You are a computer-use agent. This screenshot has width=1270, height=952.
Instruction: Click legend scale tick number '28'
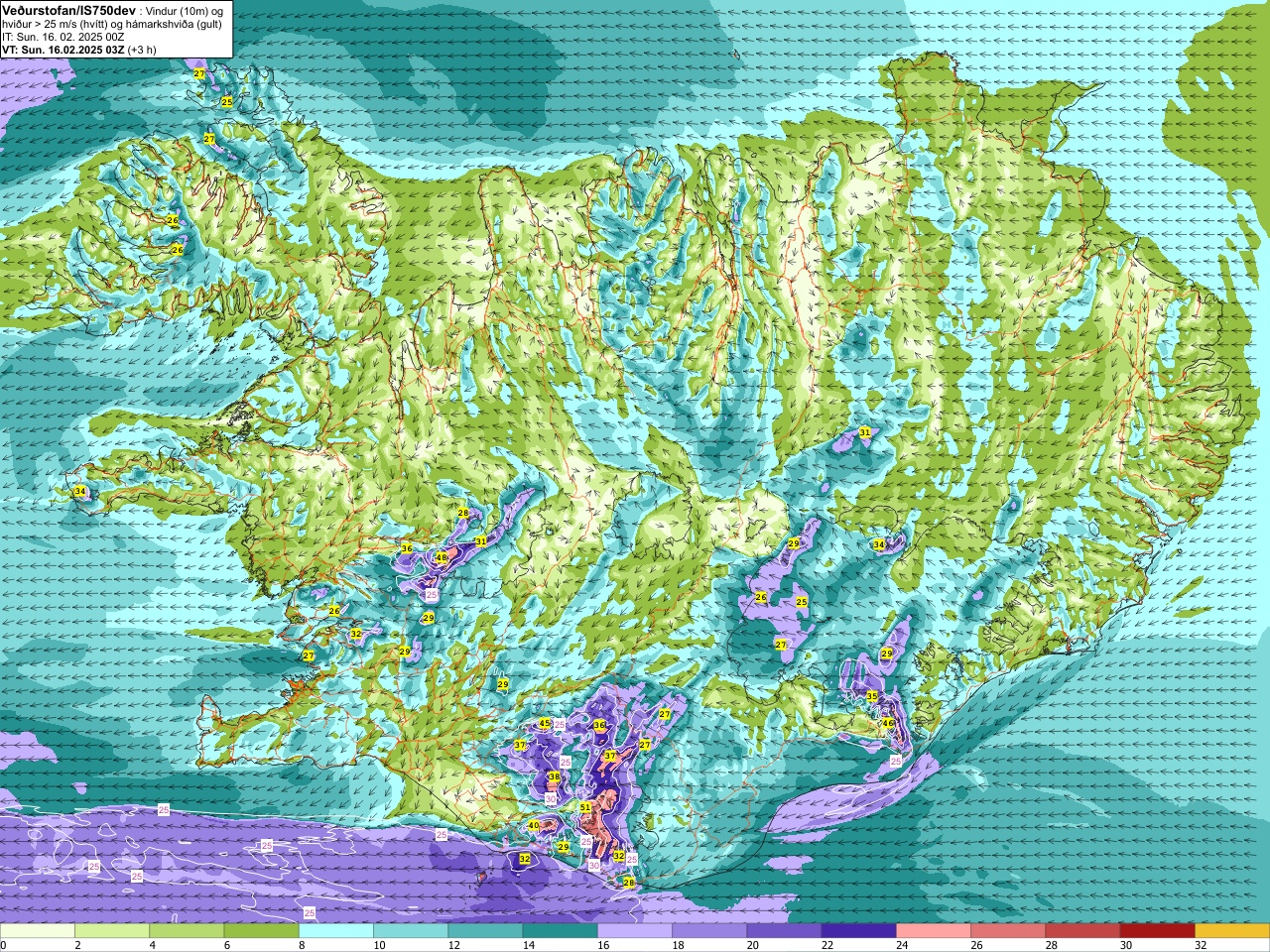[1051, 945]
